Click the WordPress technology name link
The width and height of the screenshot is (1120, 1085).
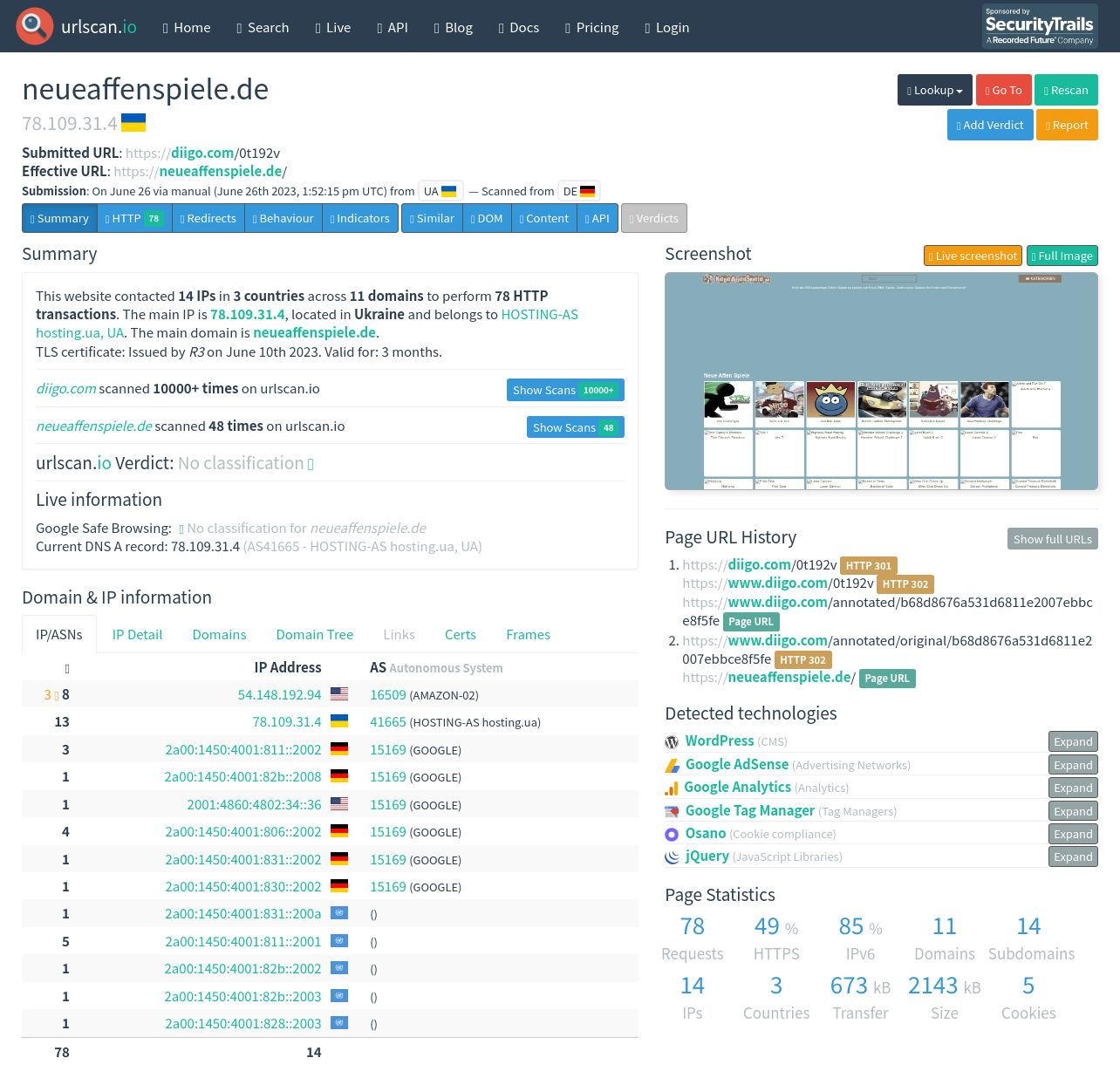coord(719,740)
